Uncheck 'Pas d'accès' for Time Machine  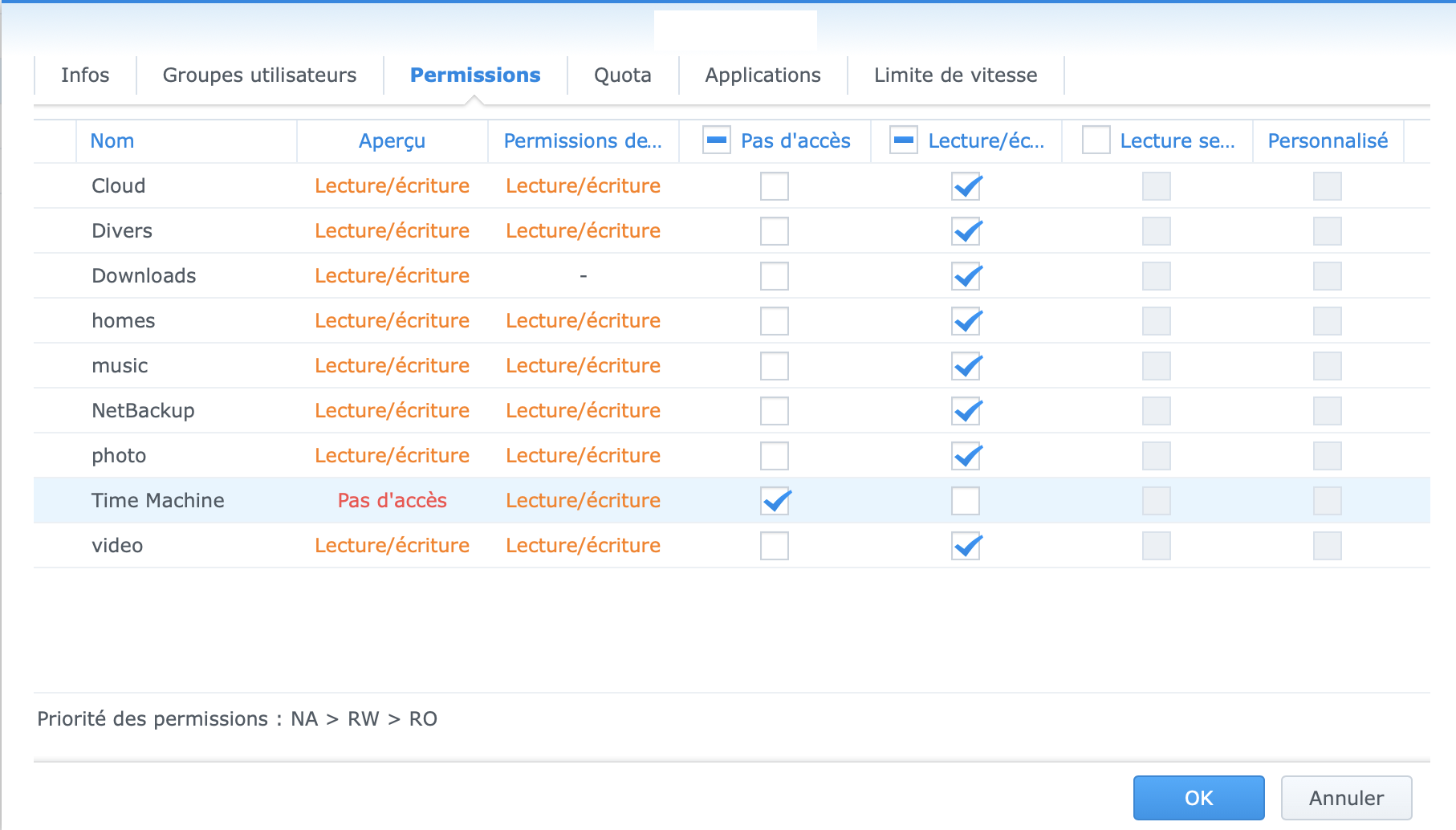[x=775, y=501]
